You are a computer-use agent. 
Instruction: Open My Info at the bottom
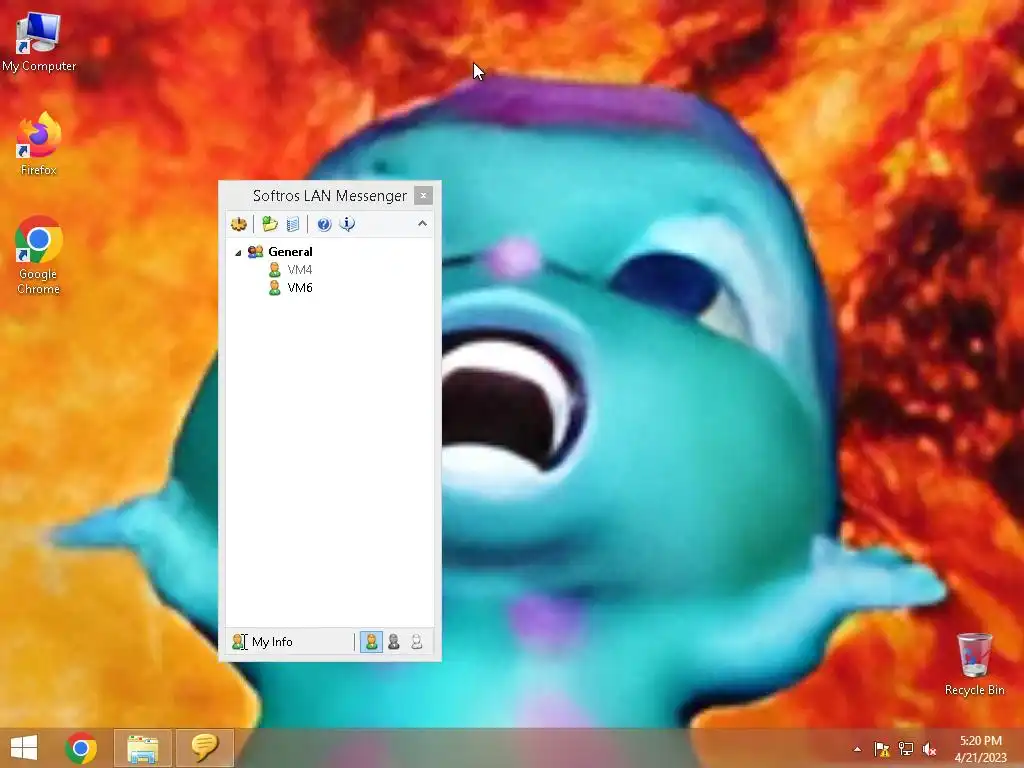[x=272, y=642]
